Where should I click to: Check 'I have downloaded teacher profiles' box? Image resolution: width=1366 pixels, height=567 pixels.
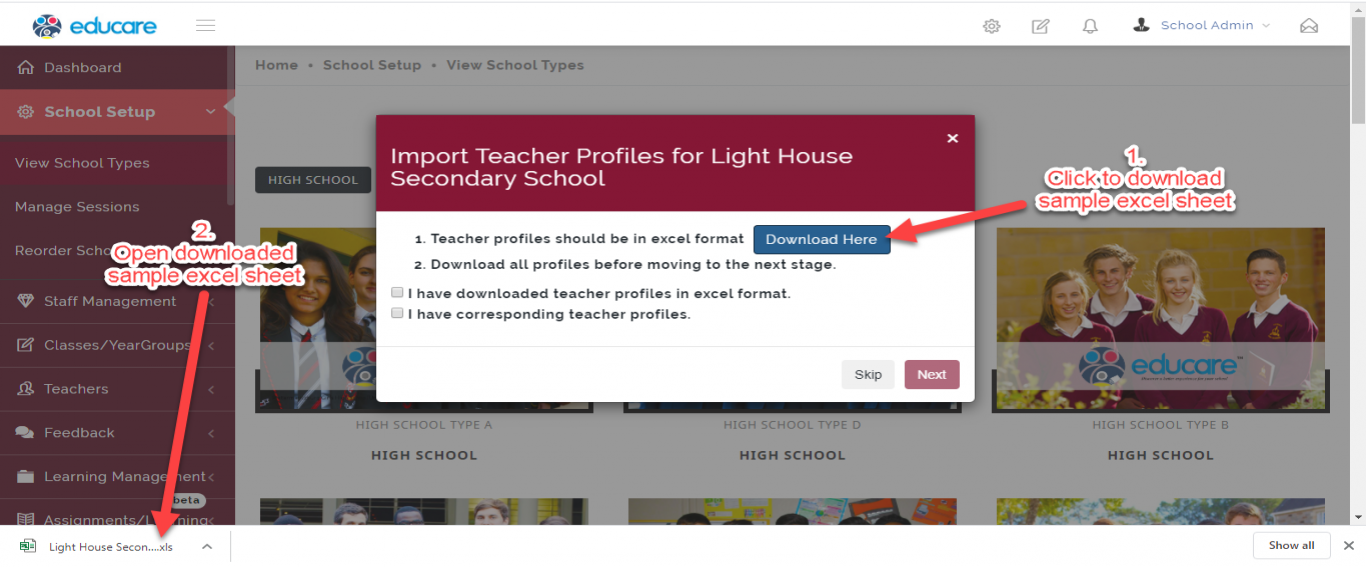pos(397,293)
